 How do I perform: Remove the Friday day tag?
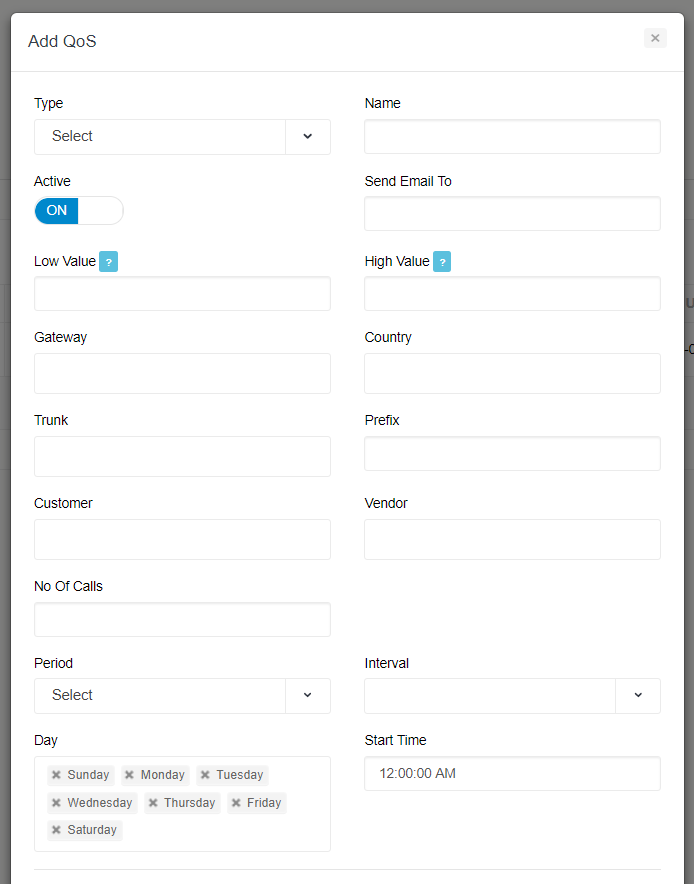pyautogui.click(x=235, y=803)
